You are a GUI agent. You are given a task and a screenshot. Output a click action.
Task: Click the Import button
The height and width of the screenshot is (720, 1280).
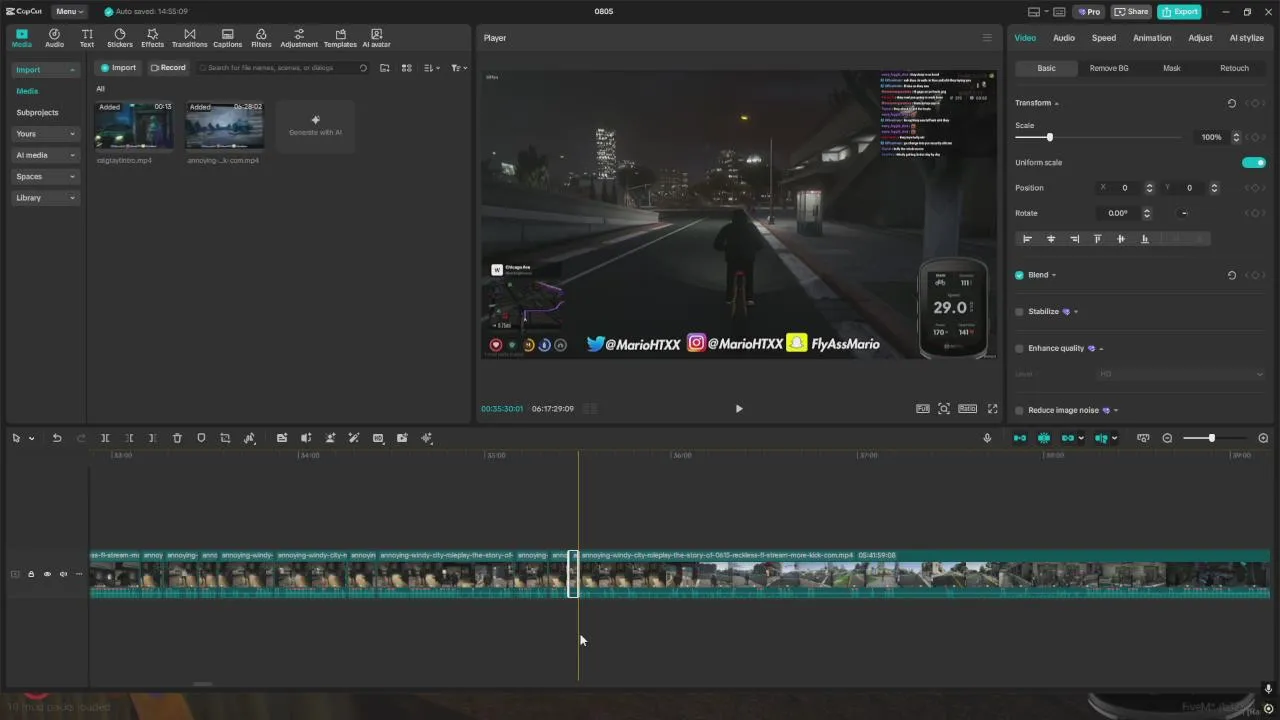(118, 68)
